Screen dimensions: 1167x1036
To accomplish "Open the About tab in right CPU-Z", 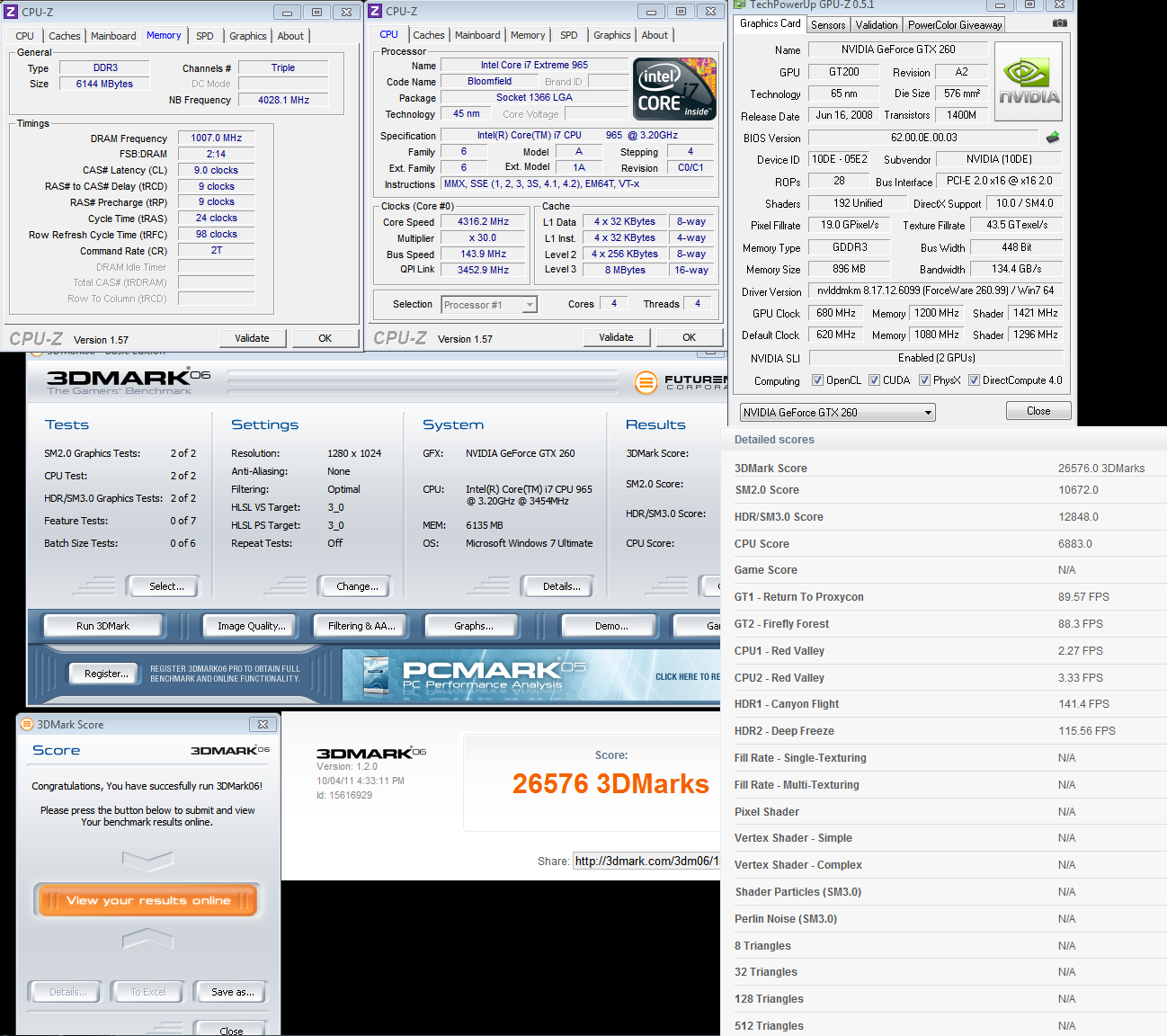I will tap(655, 35).
